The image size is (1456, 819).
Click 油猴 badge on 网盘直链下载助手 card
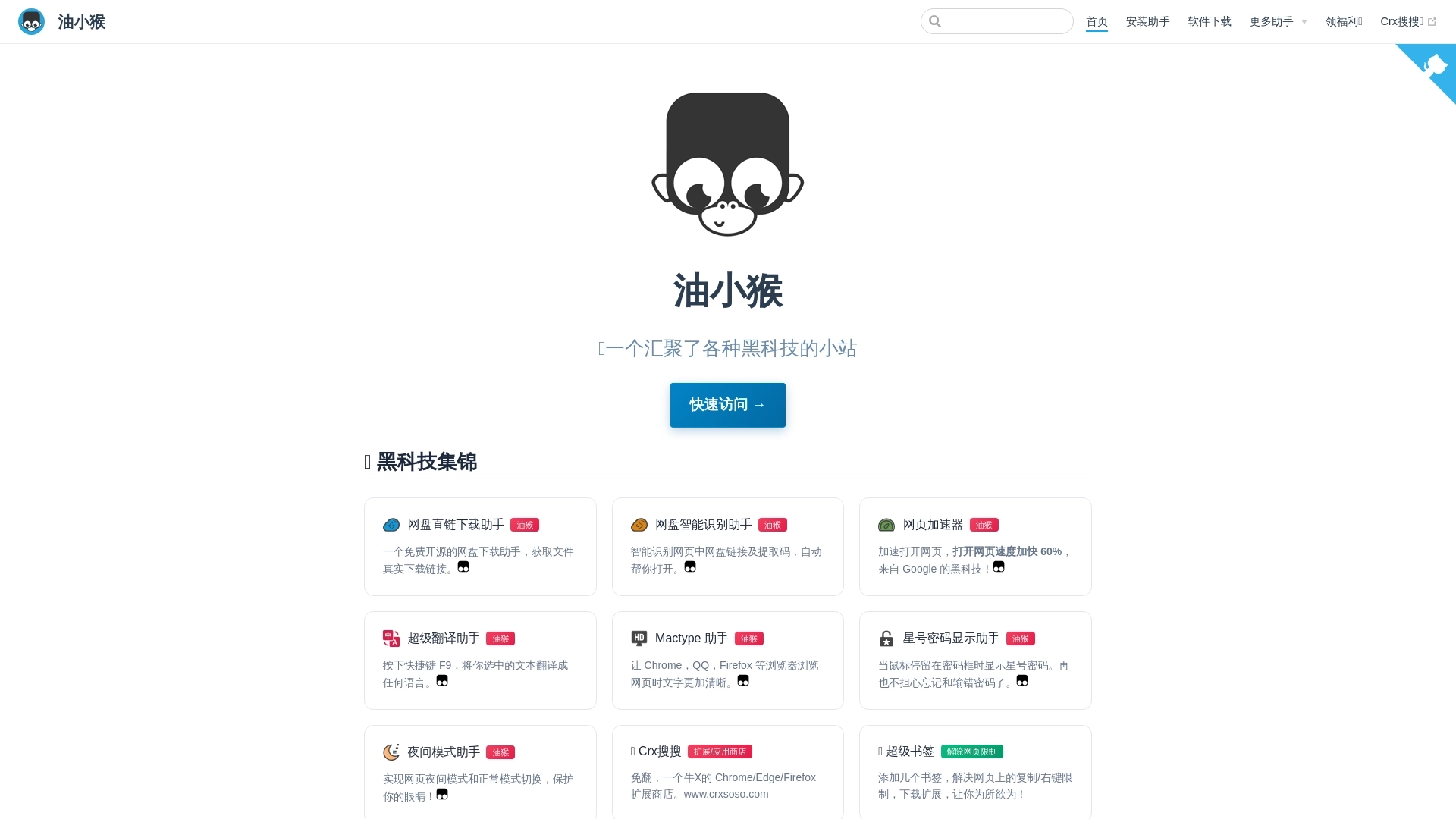click(525, 525)
